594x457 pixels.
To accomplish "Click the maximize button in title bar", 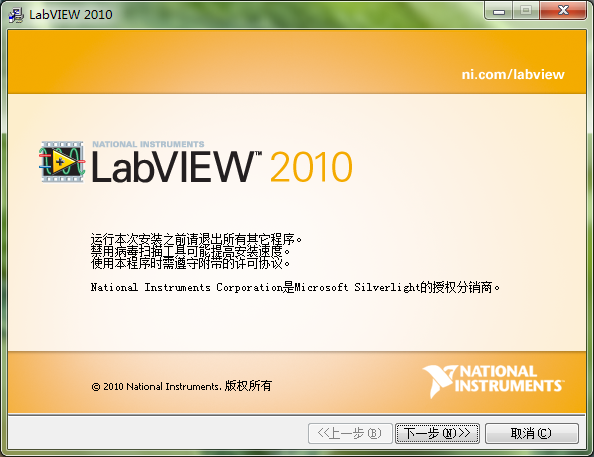I will [x=526, y=11].
